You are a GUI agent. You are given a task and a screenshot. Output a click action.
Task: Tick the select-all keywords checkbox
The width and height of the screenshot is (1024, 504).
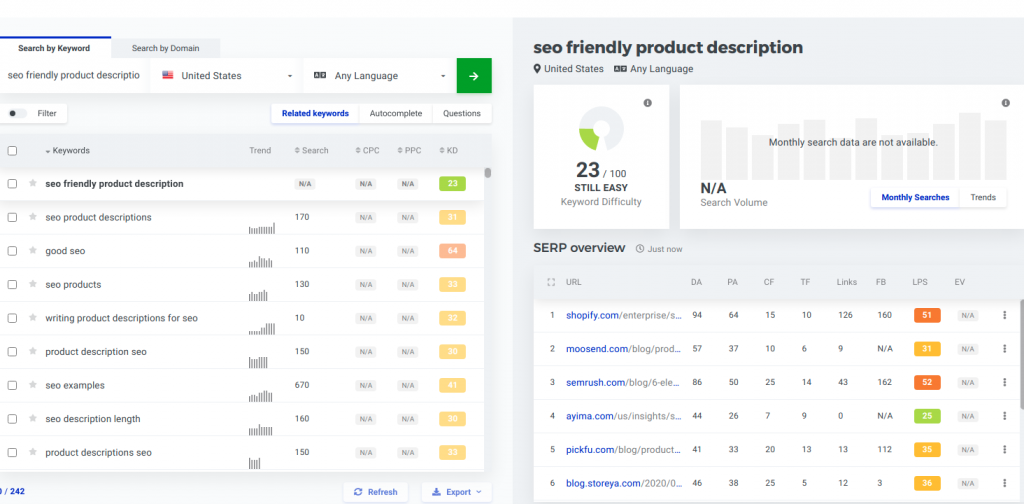[x=12, y=151]
